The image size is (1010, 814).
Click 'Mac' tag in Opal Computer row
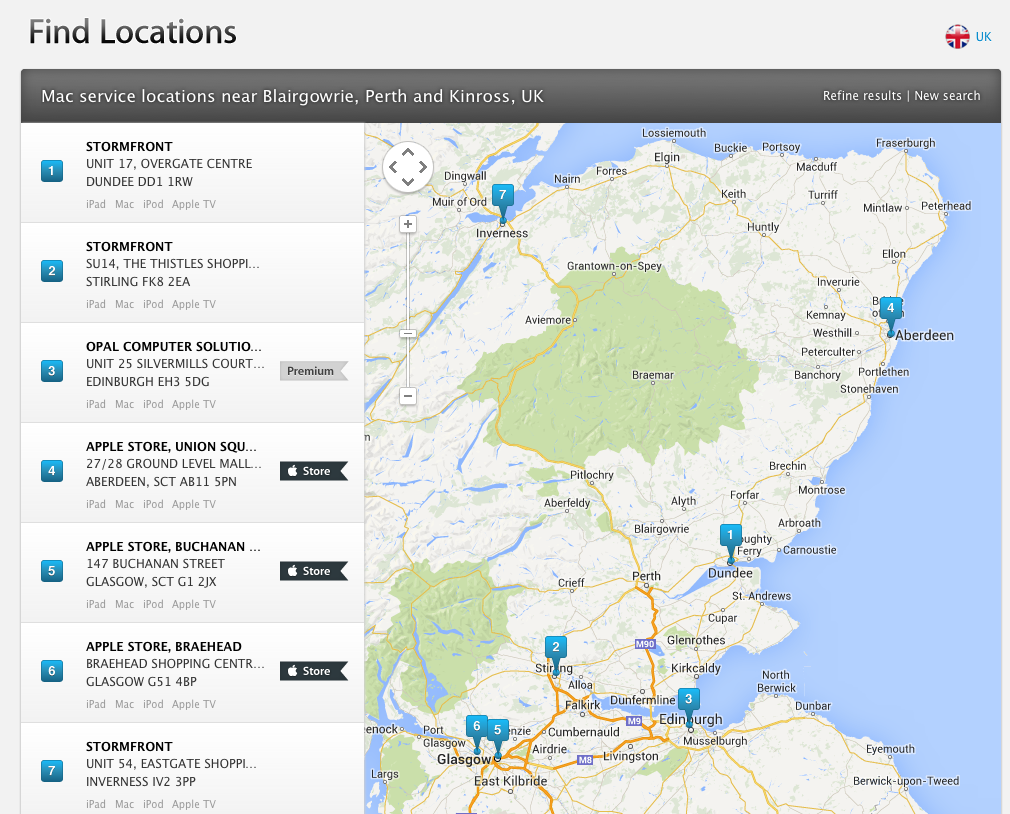124,404
